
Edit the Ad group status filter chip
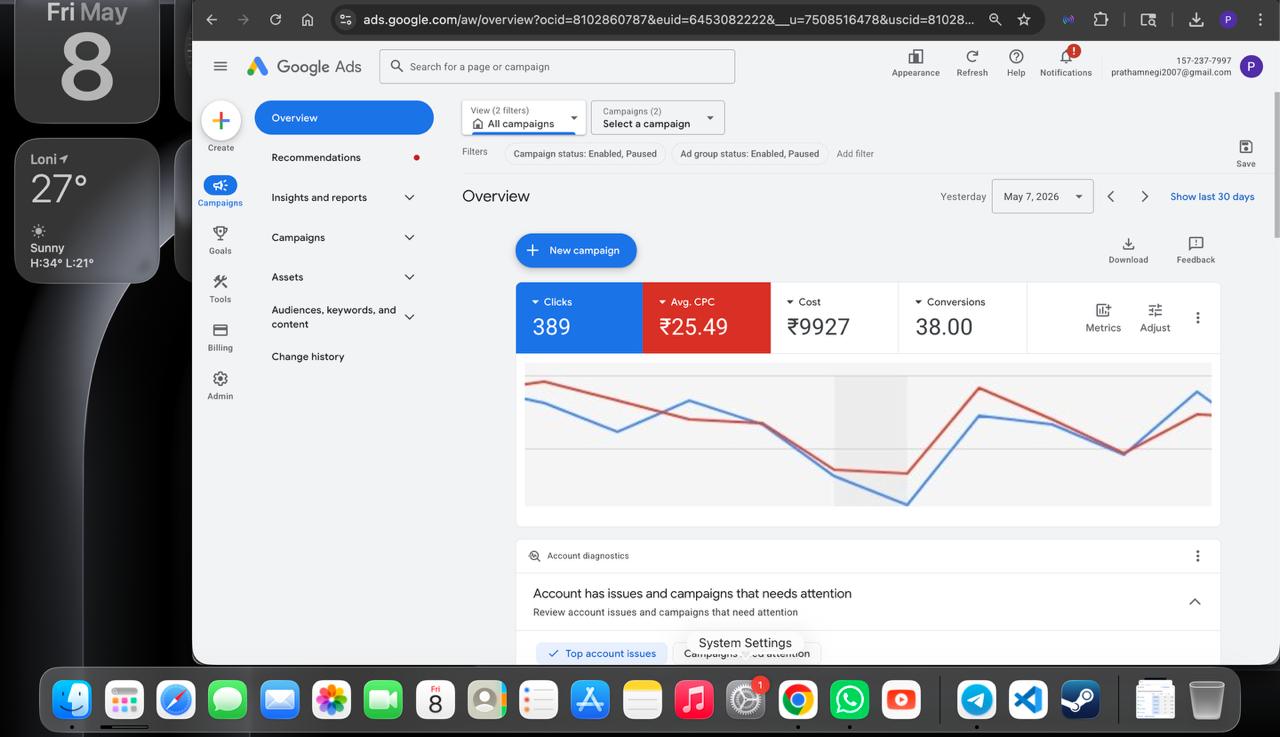tap(750, 154)
